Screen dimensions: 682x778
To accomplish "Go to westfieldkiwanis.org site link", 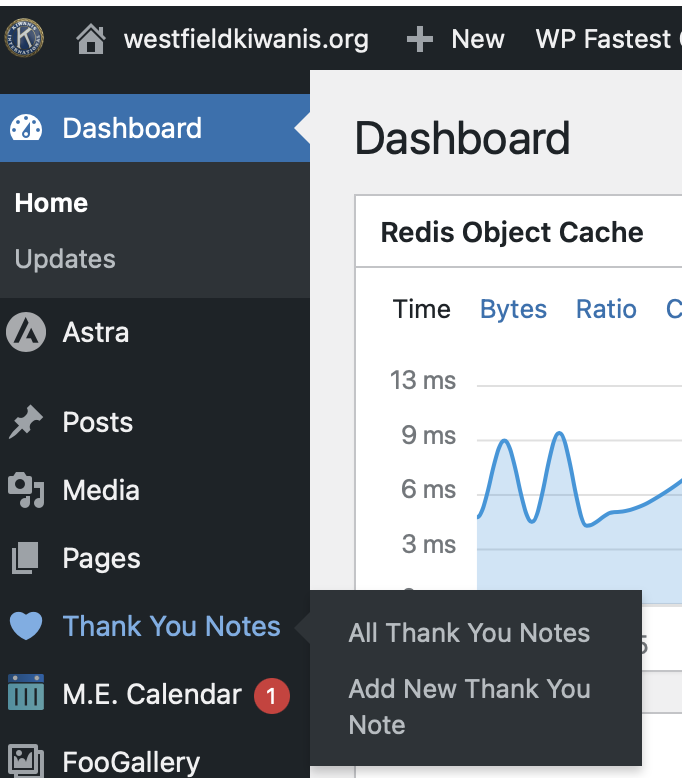I will pos(246,40).
